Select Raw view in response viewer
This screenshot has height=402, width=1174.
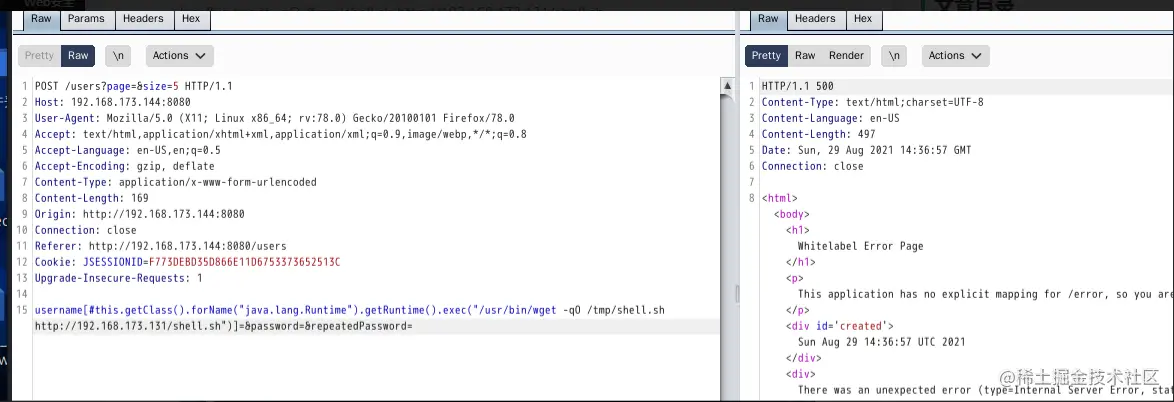click(x=805, y=55)
